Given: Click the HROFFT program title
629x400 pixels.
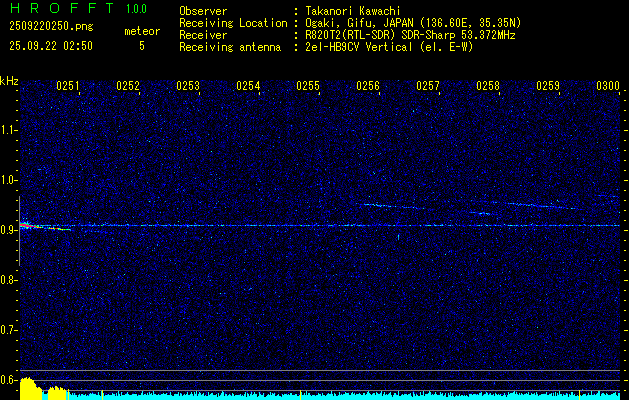Looking at the screenshot, I should [x=56, y=9].
